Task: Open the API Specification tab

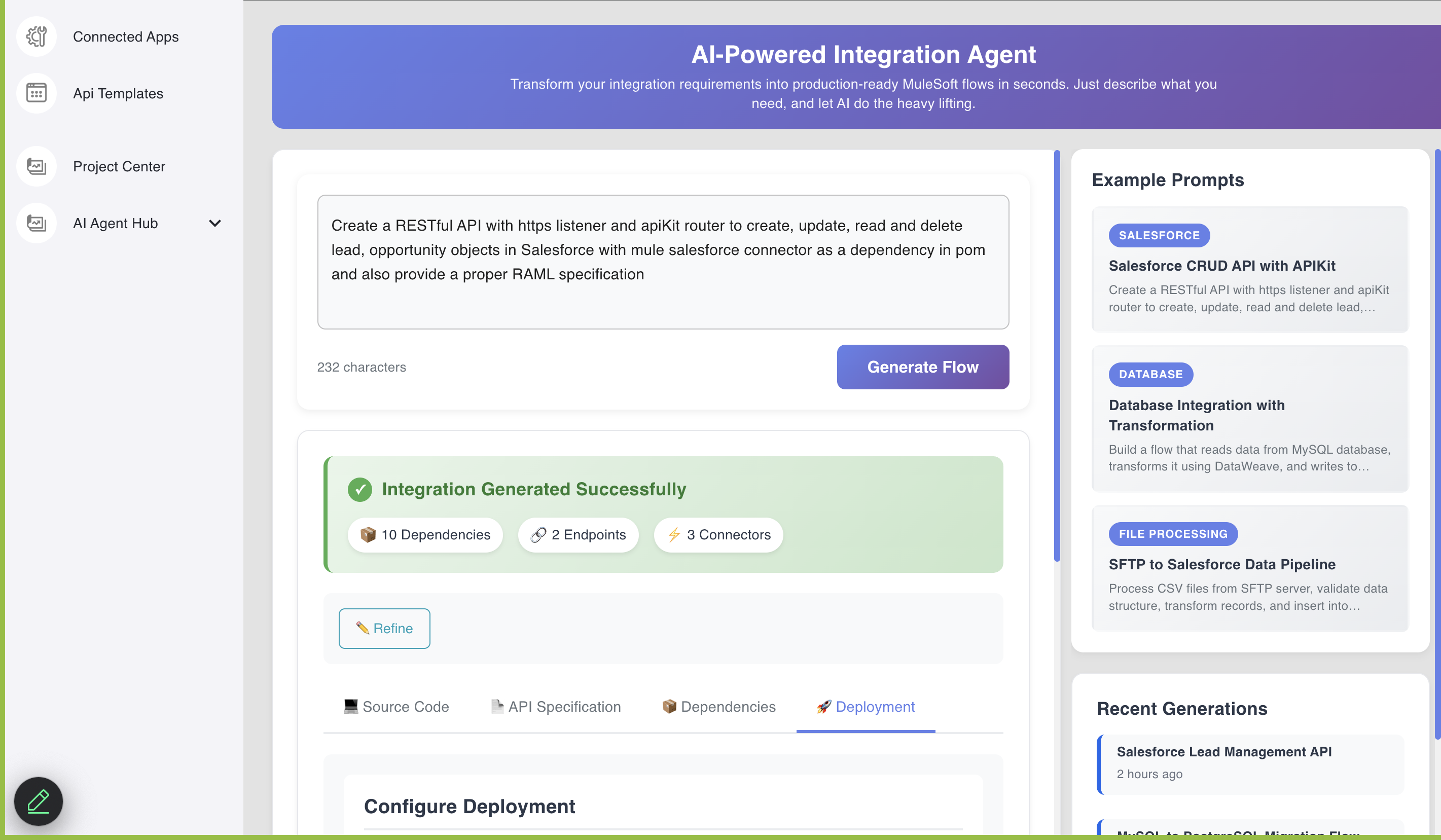Action: (555, 707)
